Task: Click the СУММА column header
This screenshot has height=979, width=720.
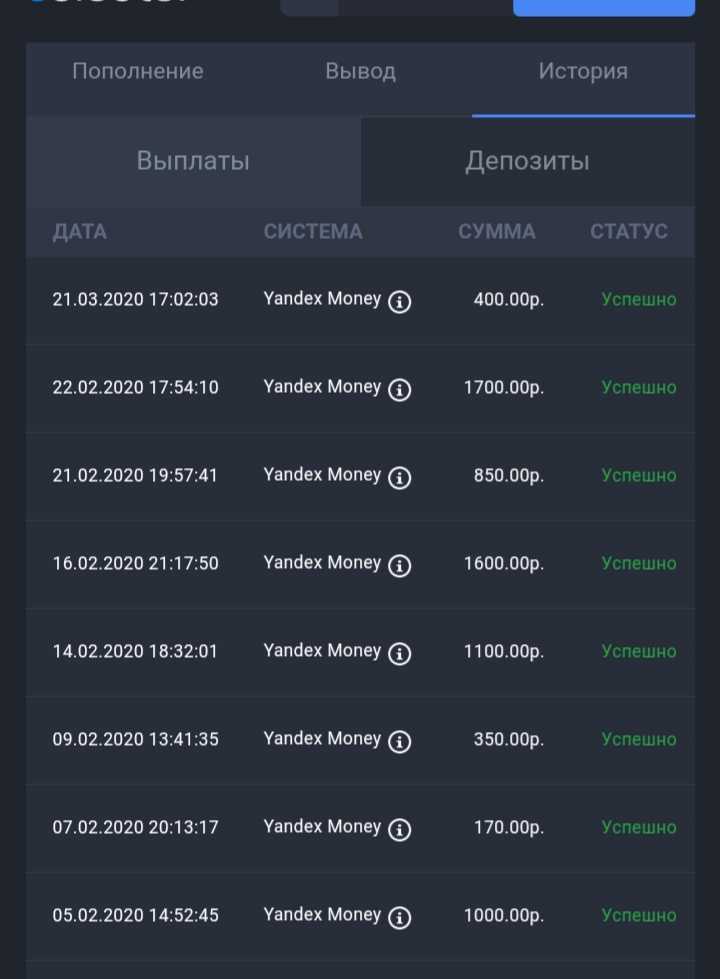Action: (x=497, y=232)
